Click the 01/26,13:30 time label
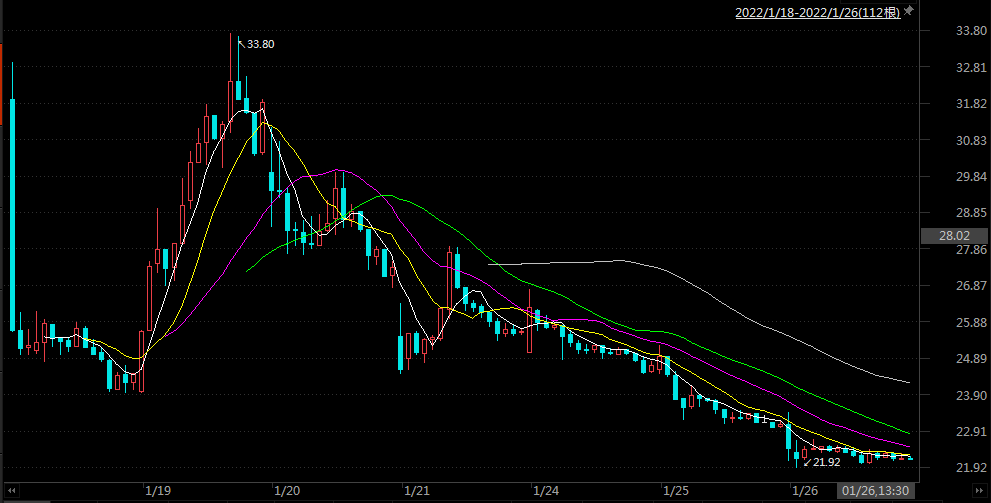The width and height of the screenshot is (991, 503). pyautogui.click(x=875, y=491)
